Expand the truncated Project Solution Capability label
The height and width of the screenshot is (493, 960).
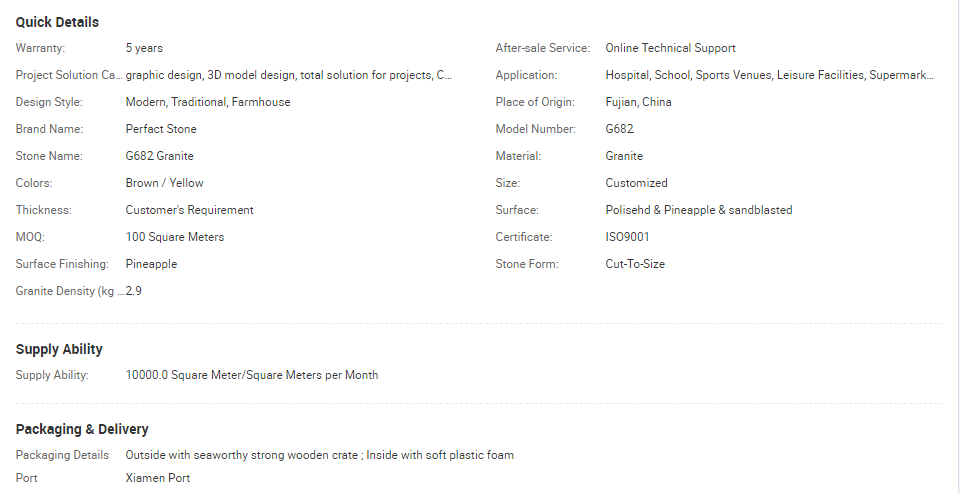pyautogui.click(x=69, y=75)
